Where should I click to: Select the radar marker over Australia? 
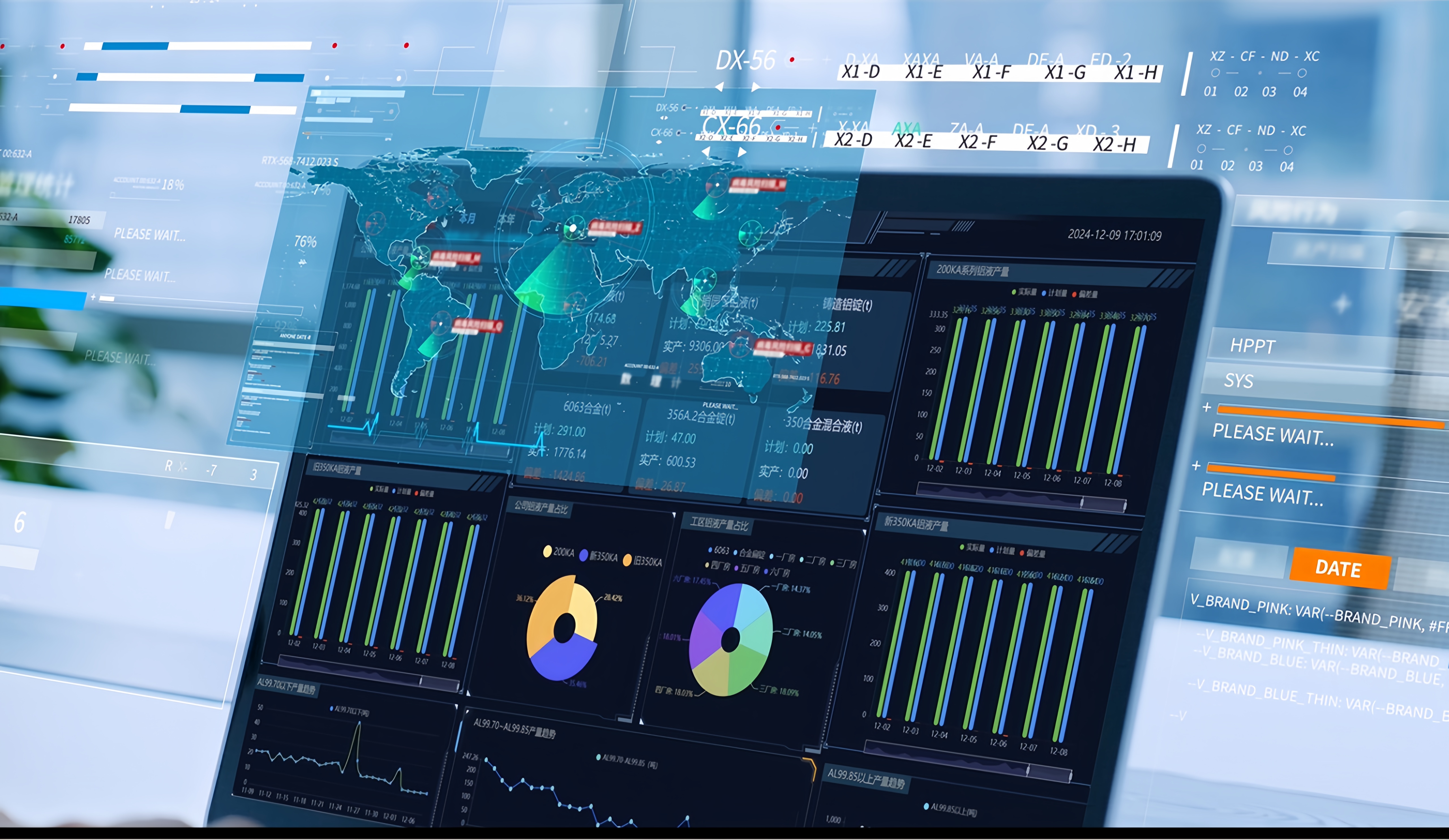[x=741, y=344]
